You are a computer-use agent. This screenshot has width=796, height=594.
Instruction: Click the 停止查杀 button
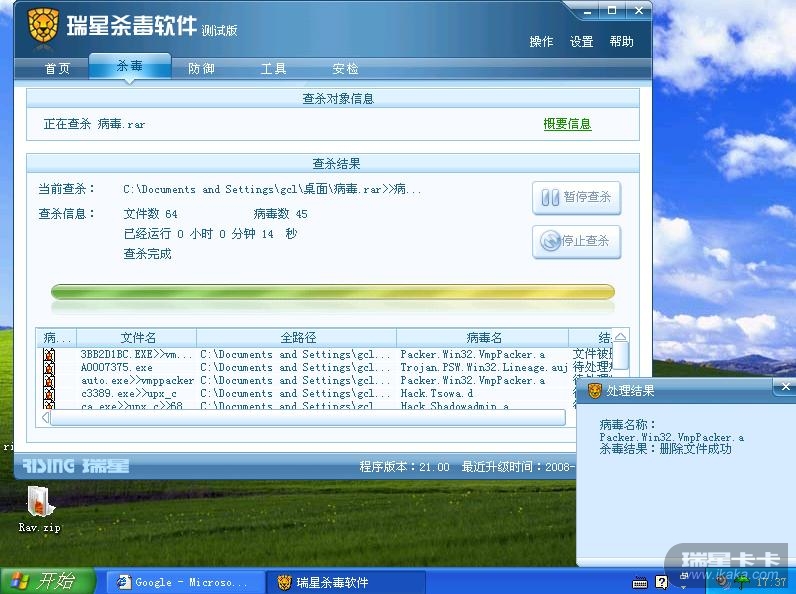click(577, 241)
